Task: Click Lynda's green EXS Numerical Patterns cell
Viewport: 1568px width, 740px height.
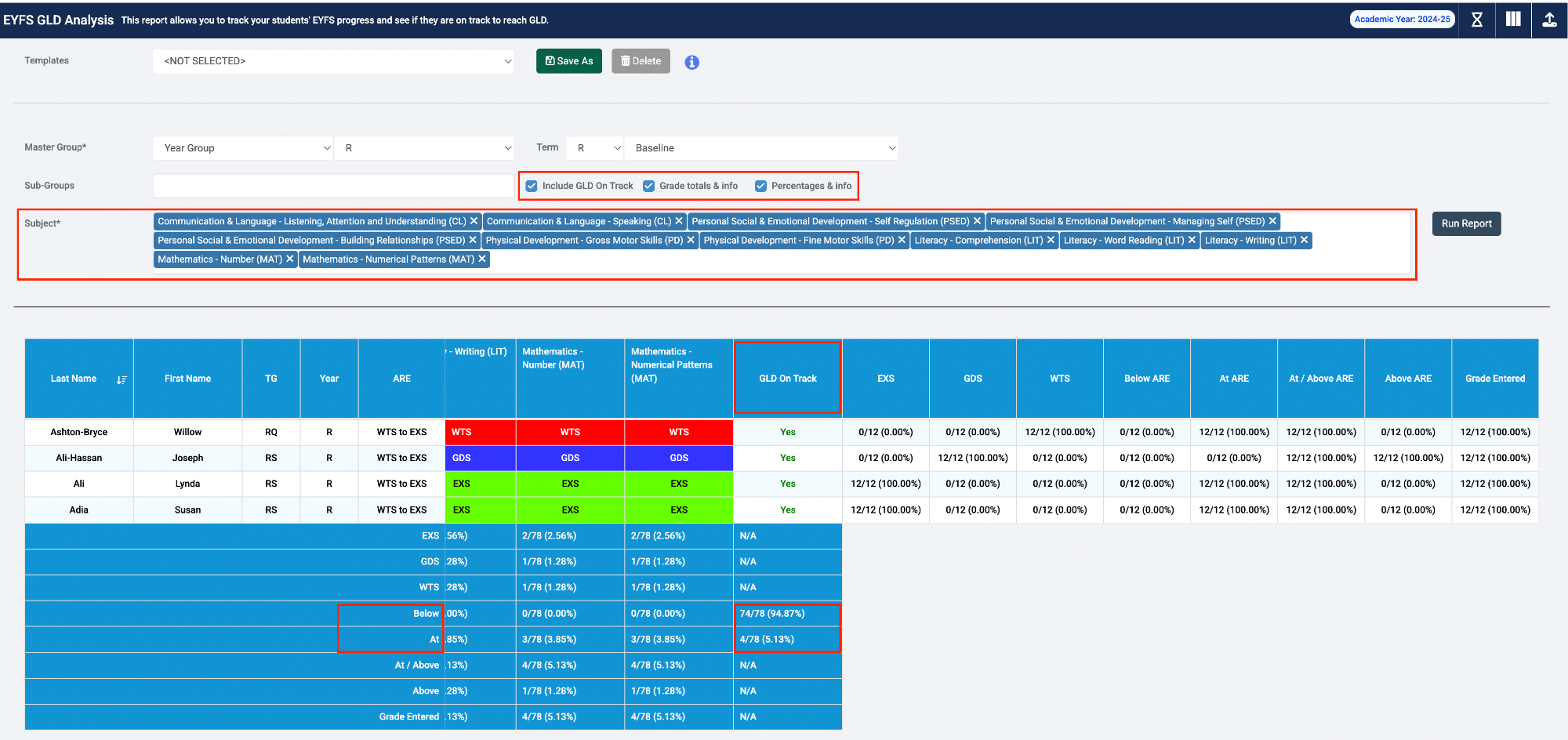Action: (x=679, y=484)
